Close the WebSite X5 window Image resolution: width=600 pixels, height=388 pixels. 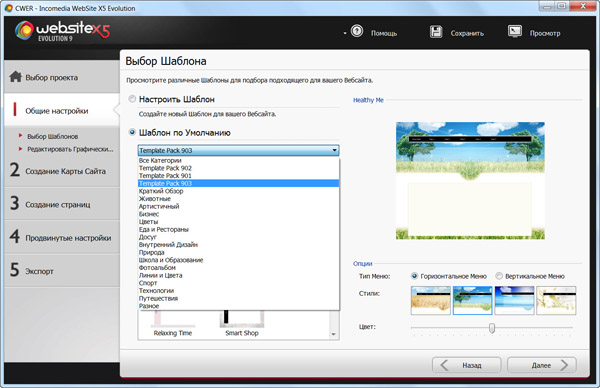(583, 6)
